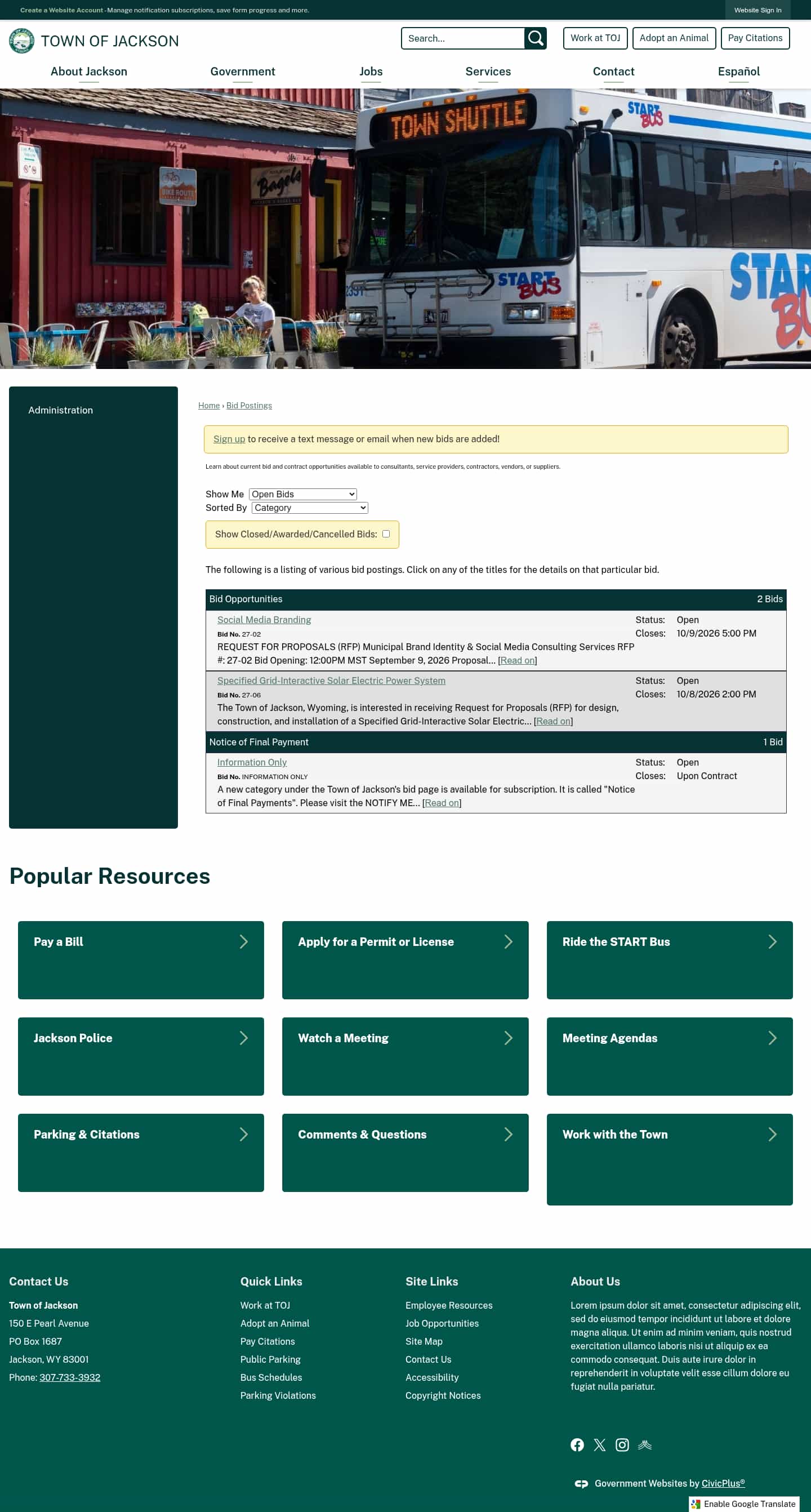The image size is (811, 1512).
Task: Open the Sorted By Category dropdown
Action: pyautogui.click(x=310, y=508)
